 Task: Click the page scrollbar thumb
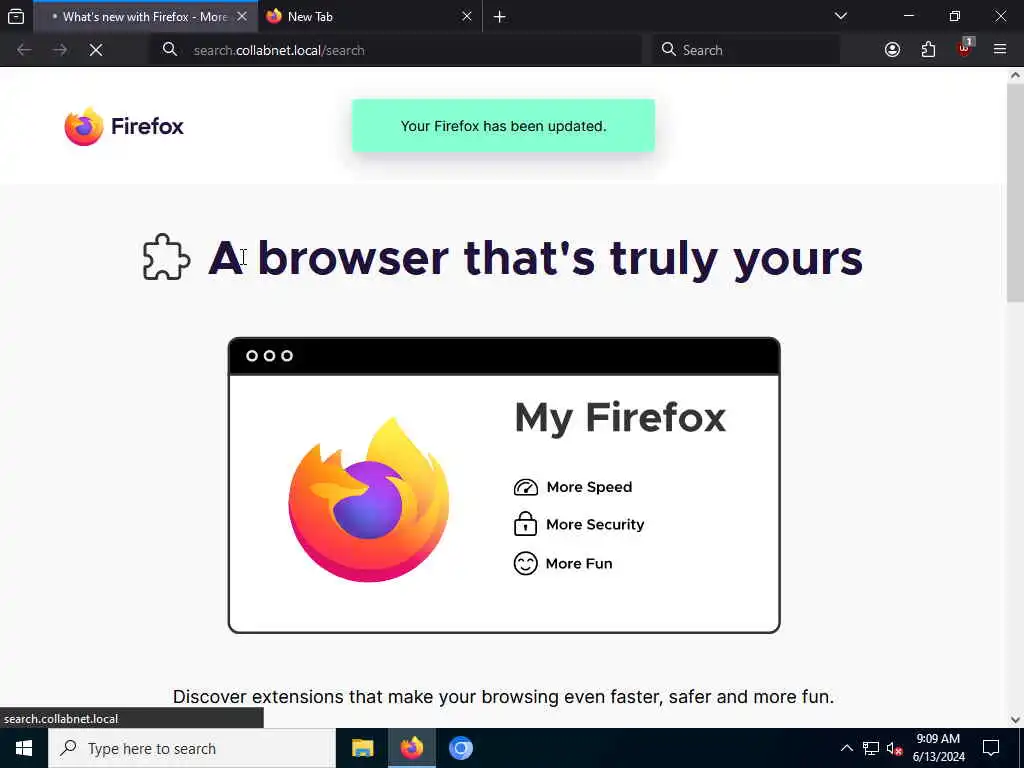1015,193
